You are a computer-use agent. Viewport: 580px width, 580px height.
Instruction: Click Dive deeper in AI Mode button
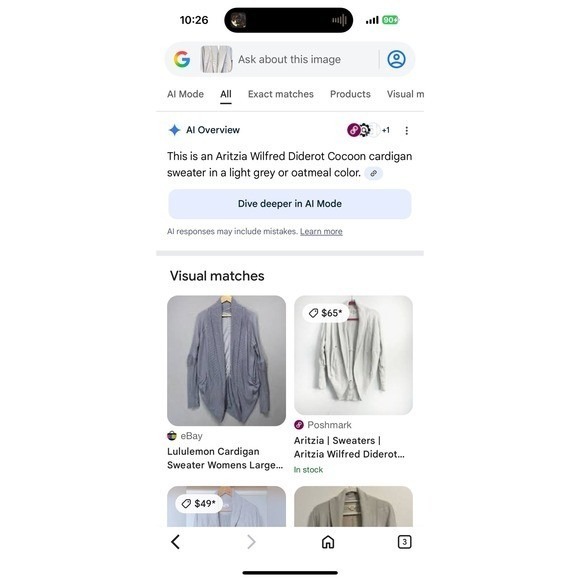tap(290, 204)
